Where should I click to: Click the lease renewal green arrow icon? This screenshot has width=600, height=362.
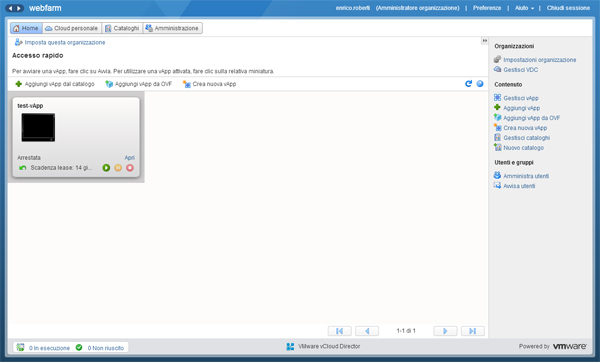[x=23, y=168]
